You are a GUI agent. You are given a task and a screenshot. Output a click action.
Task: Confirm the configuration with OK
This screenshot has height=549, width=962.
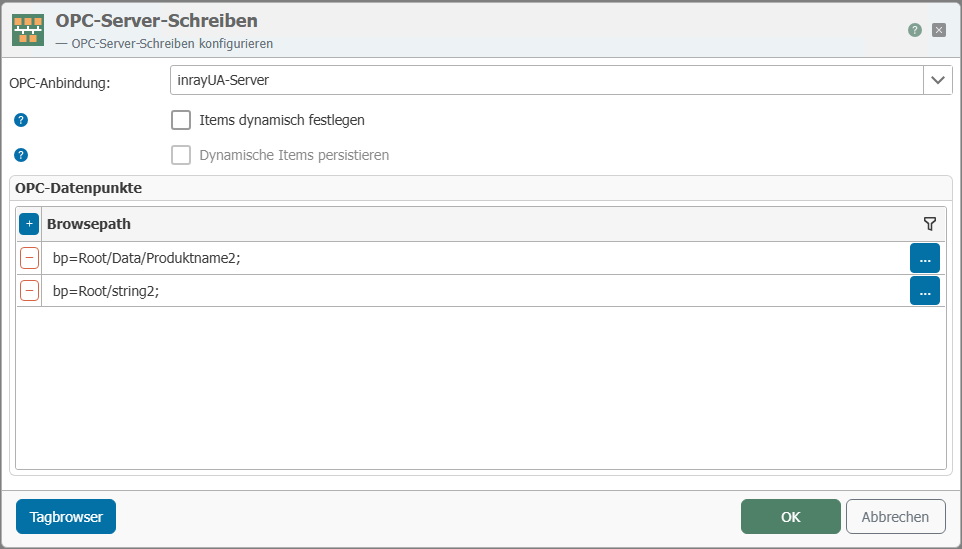(790, 517)
